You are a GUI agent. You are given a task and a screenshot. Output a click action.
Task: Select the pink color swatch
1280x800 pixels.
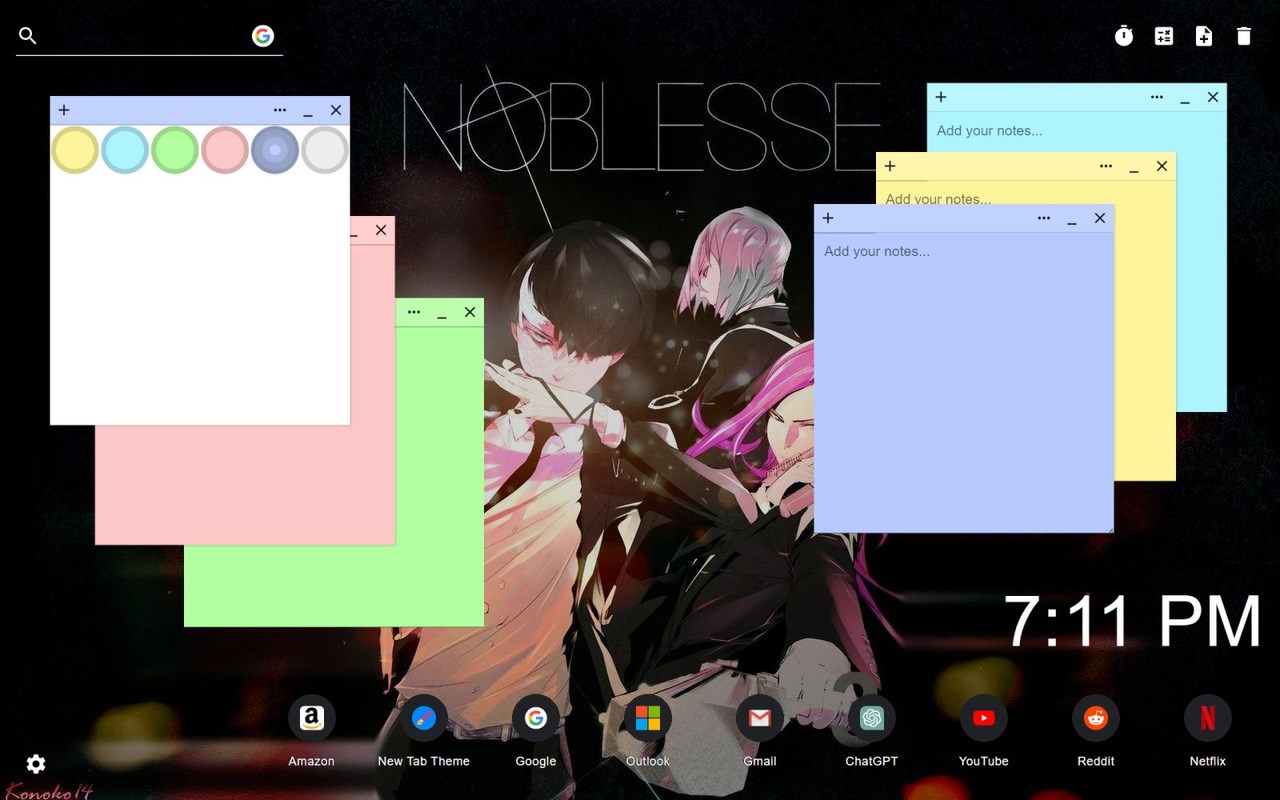225,150
